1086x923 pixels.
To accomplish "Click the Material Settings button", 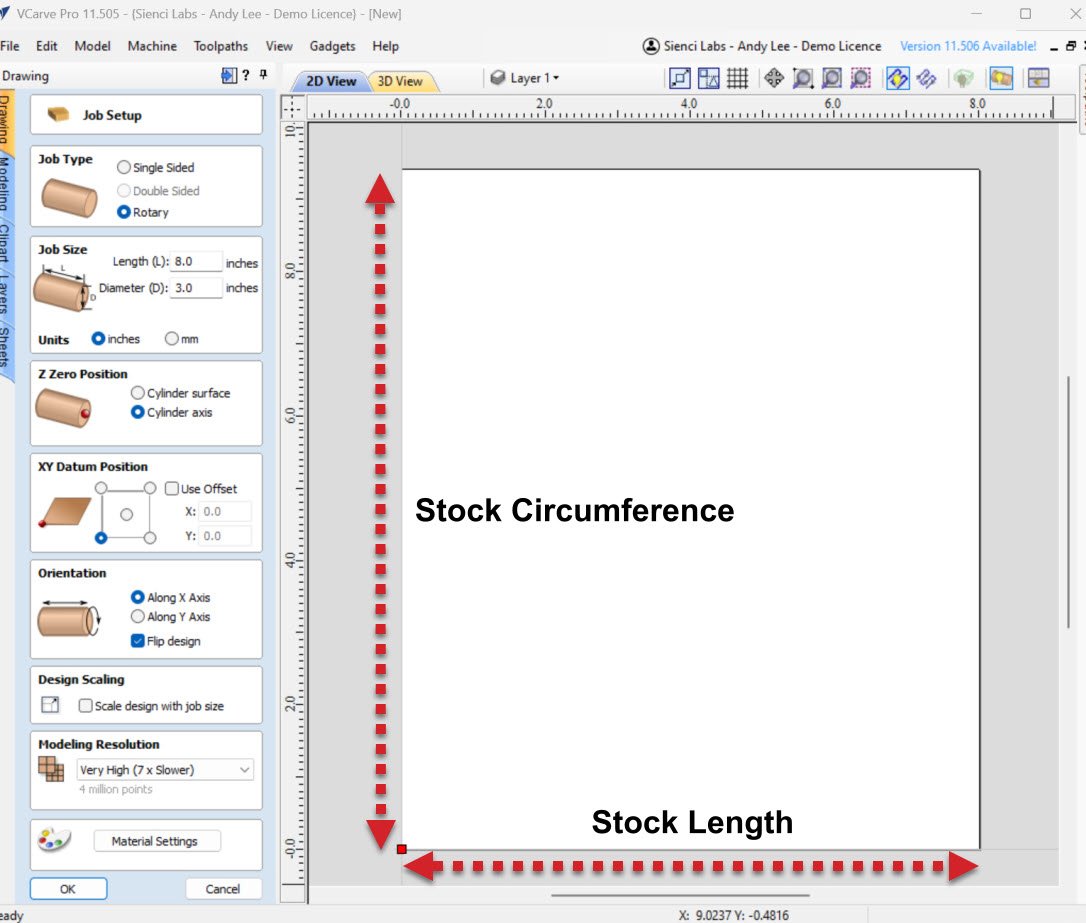I will [157, 841].
